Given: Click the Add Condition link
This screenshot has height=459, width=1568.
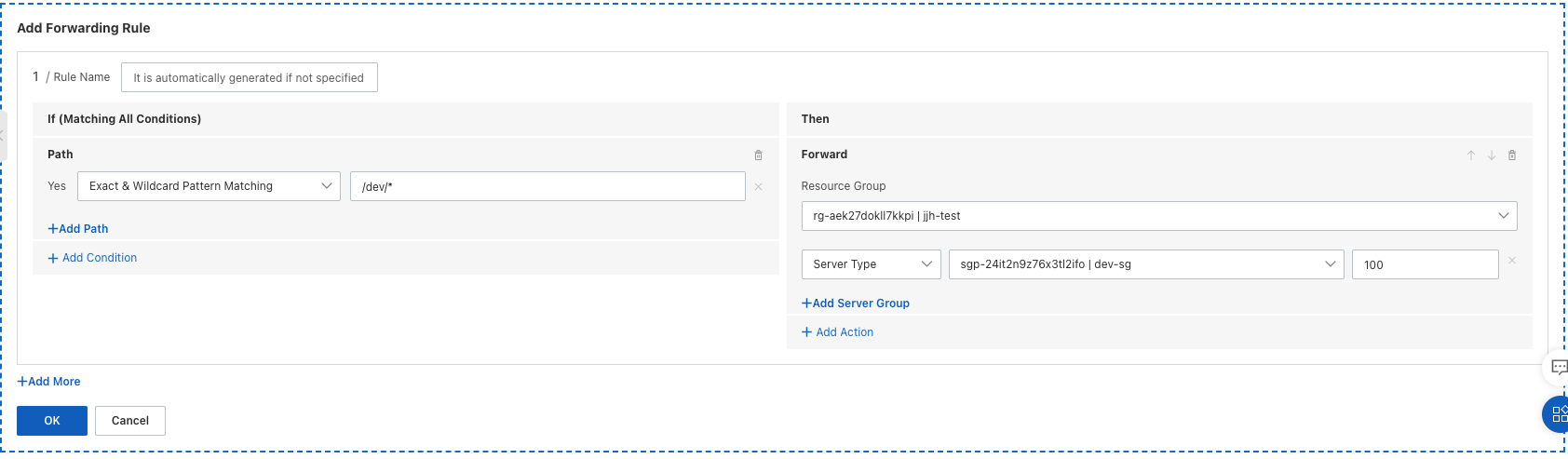Looking at the screenshot, I should click(92, 258).
